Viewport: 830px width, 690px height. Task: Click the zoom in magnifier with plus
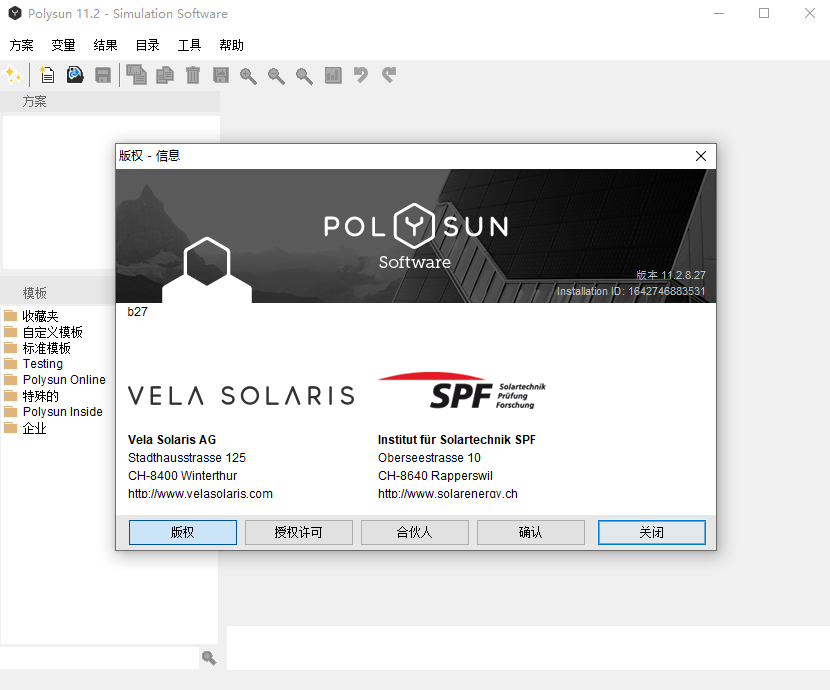(248, 76)
